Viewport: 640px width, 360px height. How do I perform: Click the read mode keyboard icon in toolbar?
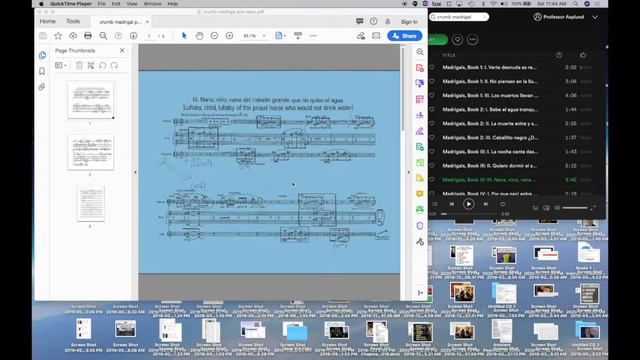[x=298, y=36]
